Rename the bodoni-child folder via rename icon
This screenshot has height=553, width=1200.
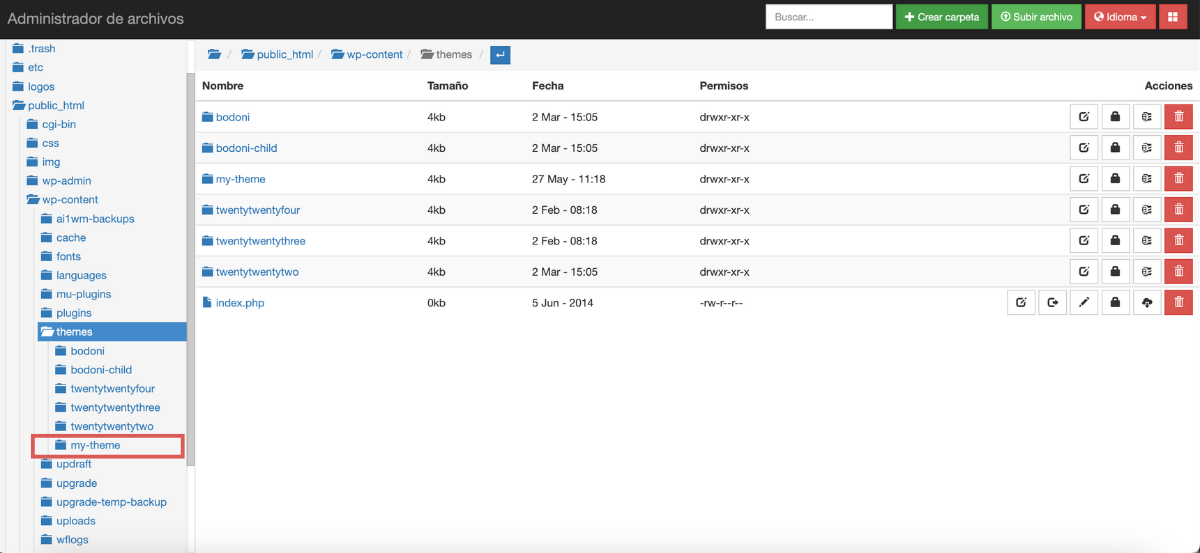pos(1084,148)
